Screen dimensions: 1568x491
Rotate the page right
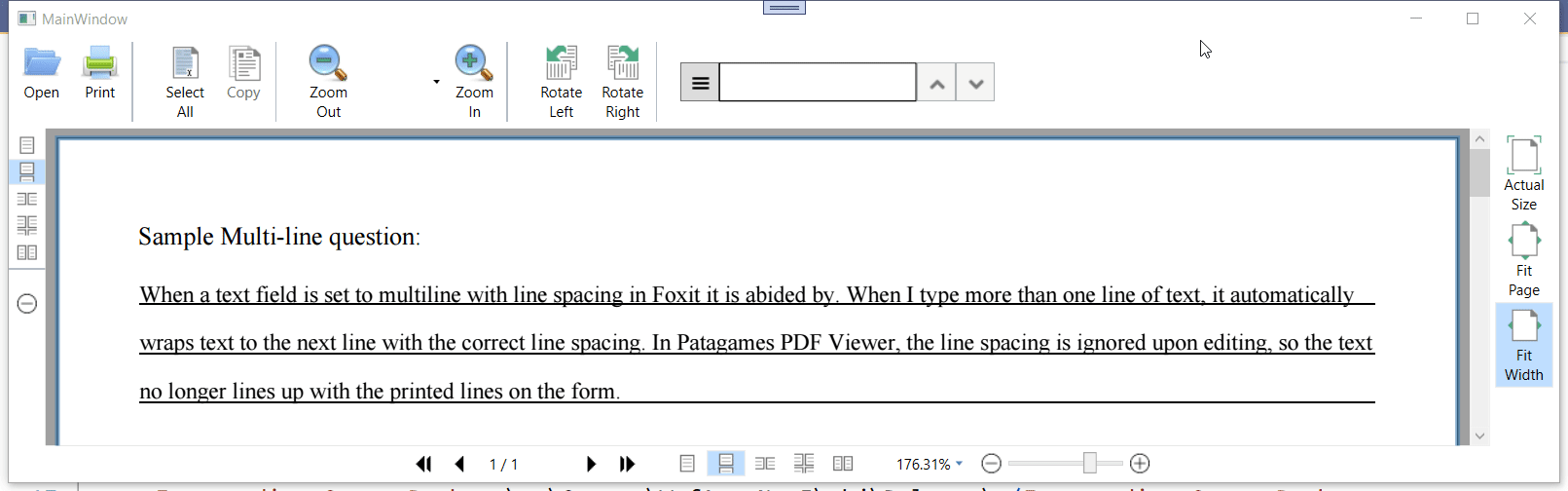point(623,62)
